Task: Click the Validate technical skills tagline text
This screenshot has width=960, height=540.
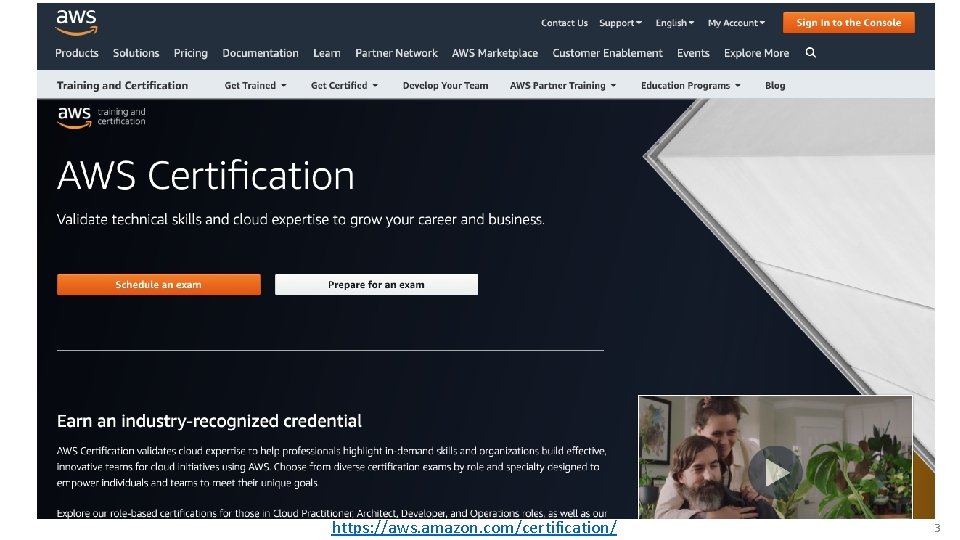Action: 301,219
